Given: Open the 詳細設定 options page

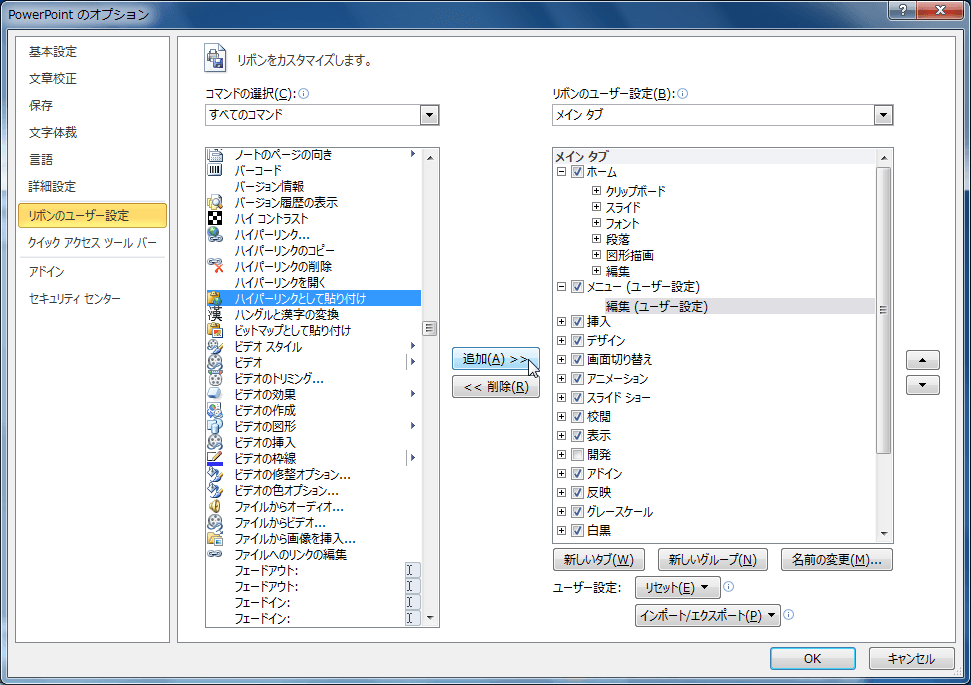Looking at the screenshot, I should [52, 186].
